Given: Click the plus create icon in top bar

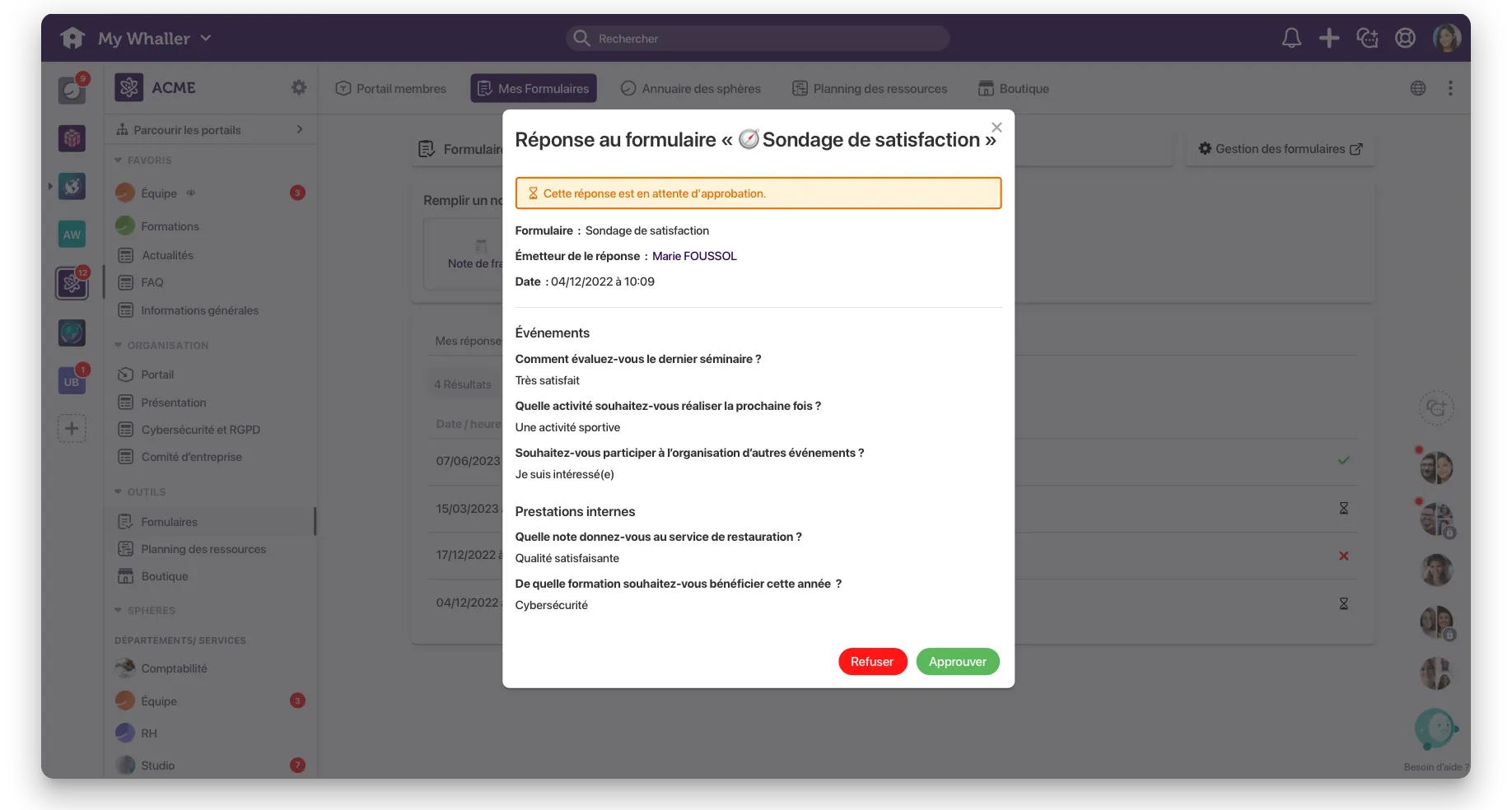Looking at the screenshot, I should coord(1328,38).
